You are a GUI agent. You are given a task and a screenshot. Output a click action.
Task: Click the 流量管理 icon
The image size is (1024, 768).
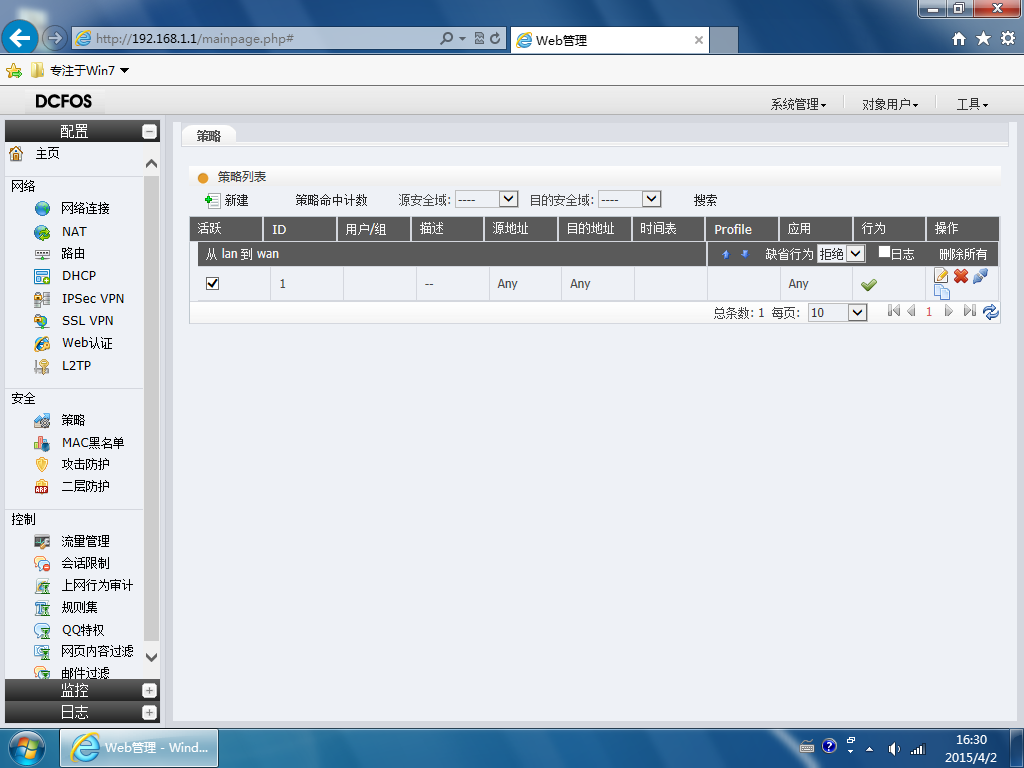pyautogui.click(x=42, y=541)
